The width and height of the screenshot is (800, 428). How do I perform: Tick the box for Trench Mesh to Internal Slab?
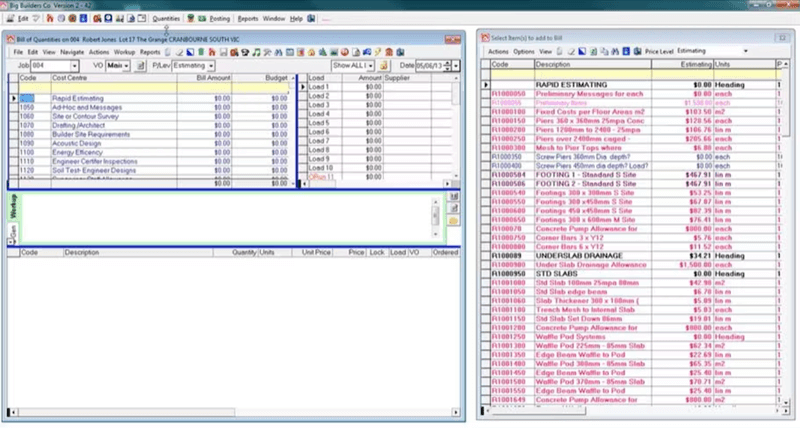tap(485, 310)
